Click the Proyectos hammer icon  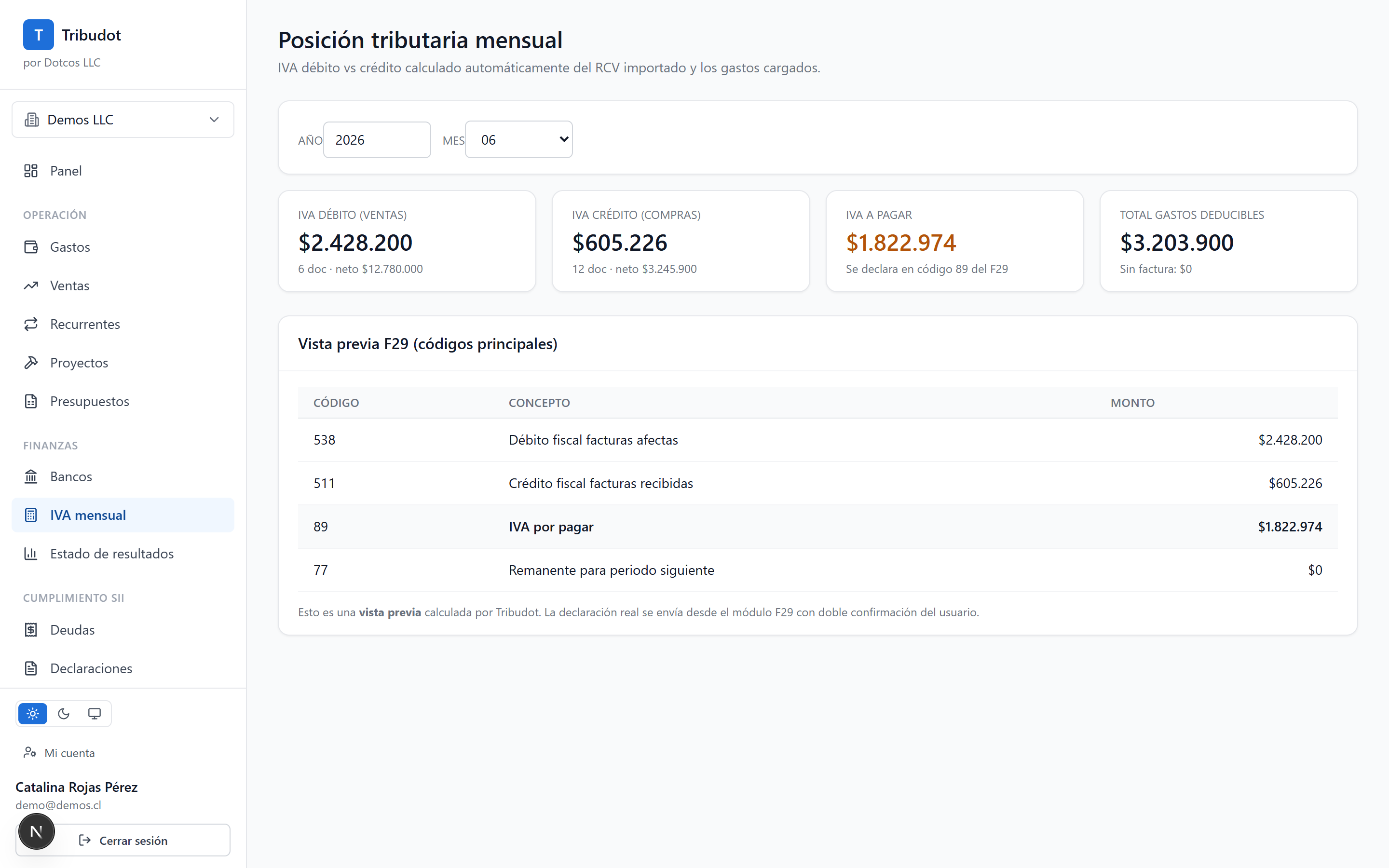pyautogui.click(x=31, y=362)
